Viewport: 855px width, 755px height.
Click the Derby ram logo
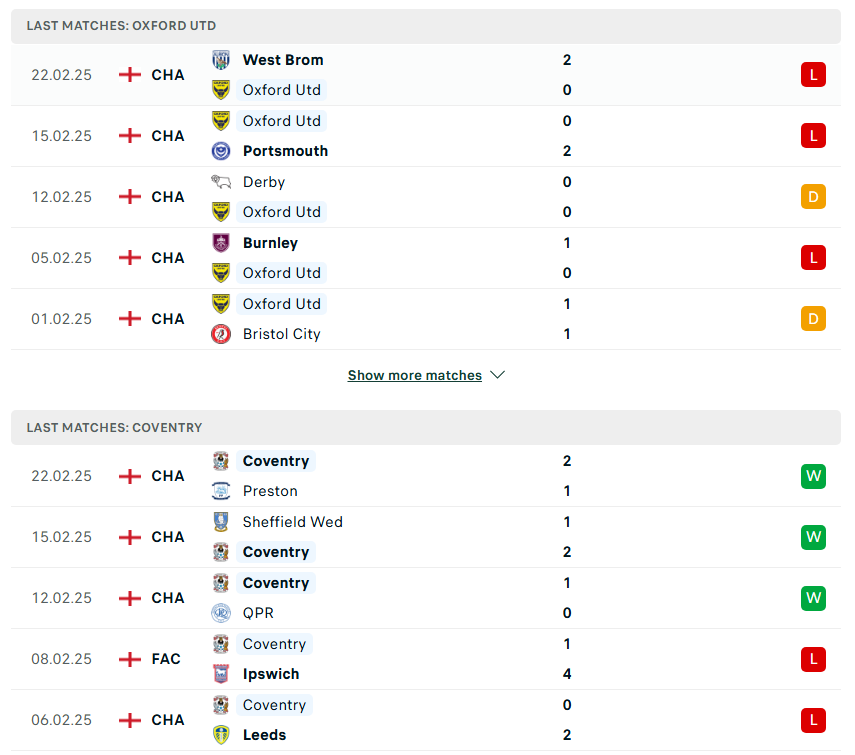221,182
